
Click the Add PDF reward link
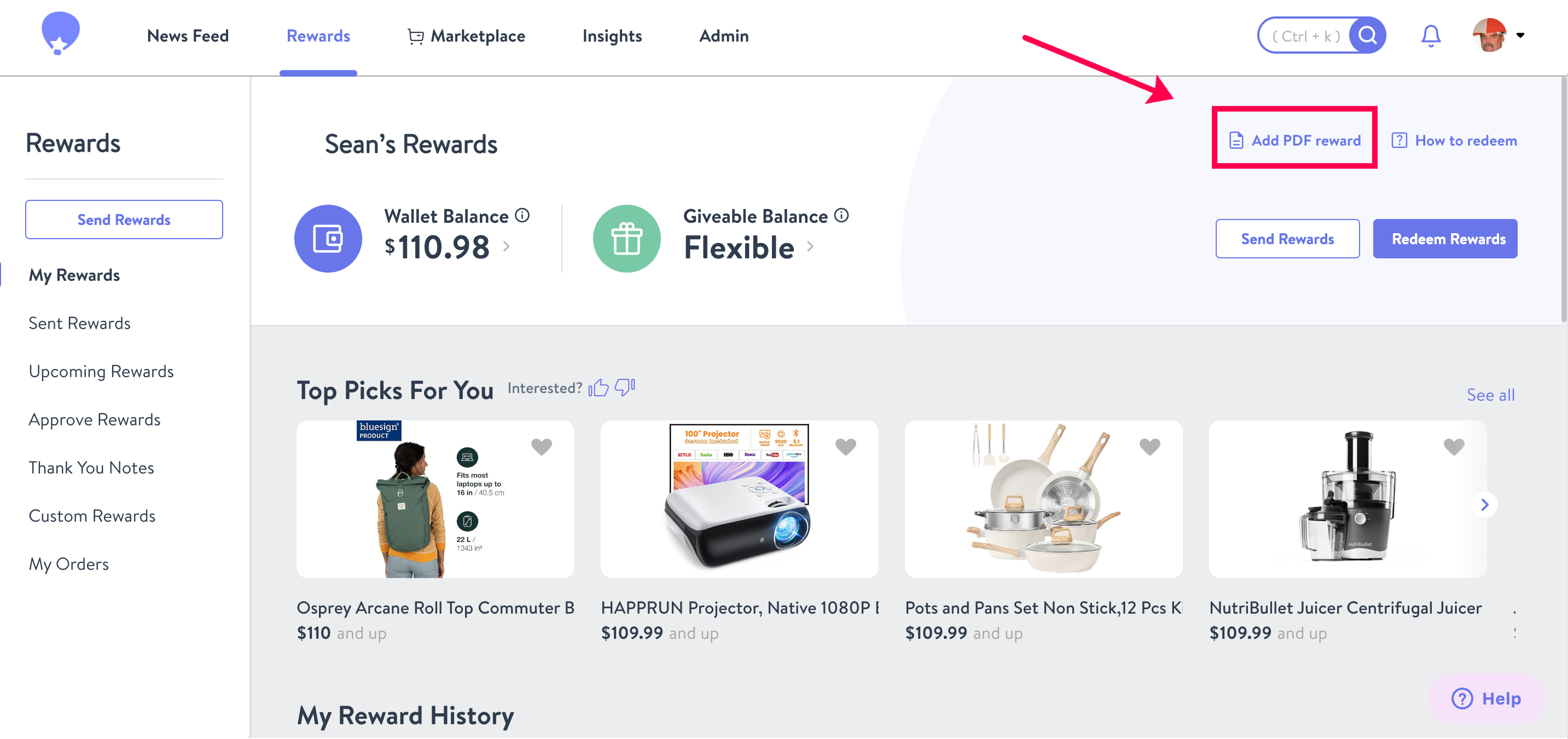1294,141
